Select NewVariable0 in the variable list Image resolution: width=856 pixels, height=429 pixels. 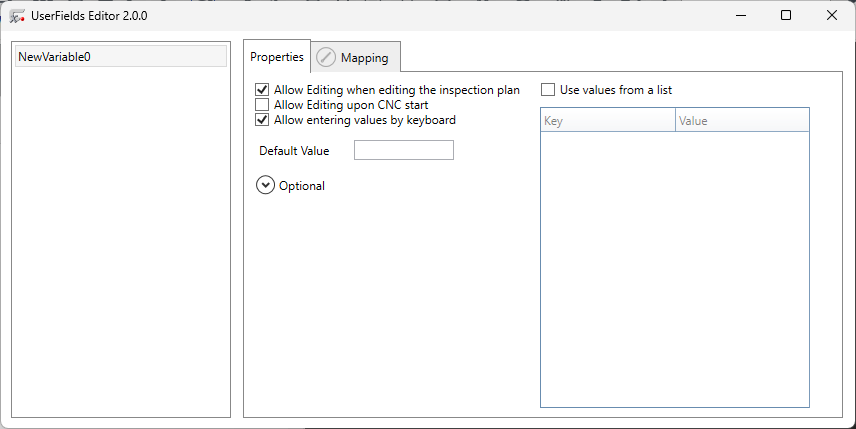tap(121, 56)
